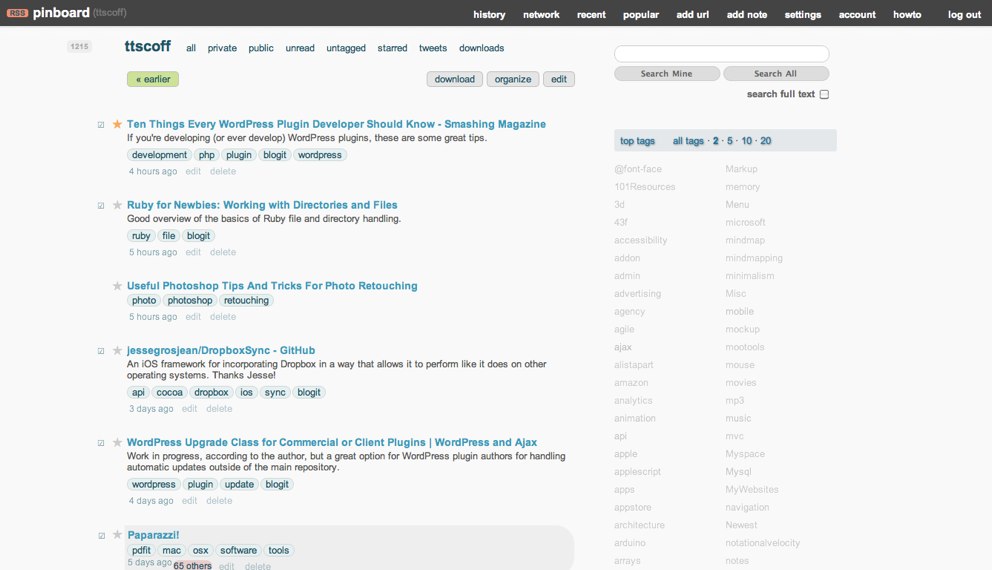Open the popular page in top navigation
The width and height of the screenshot is (992, 570).
click(640, 15)
